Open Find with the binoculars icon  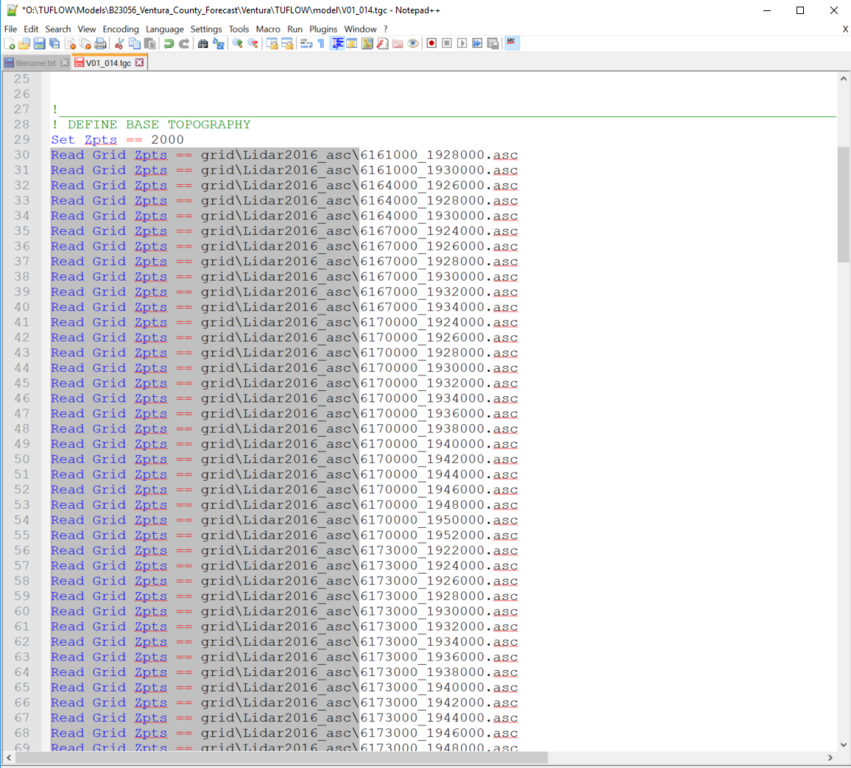coord(203,44)
